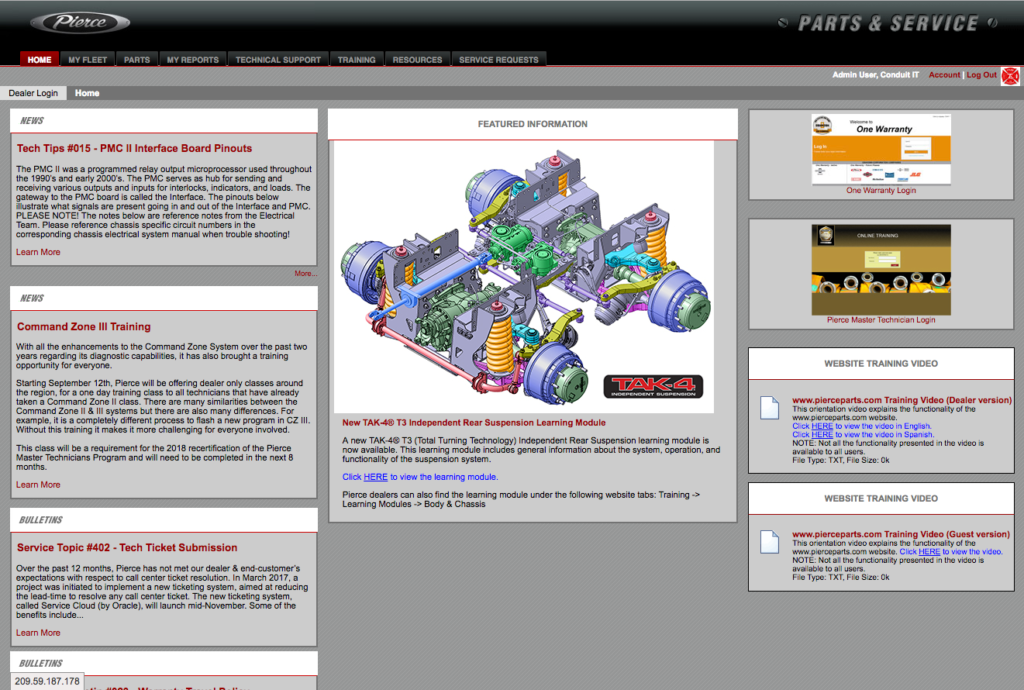Click the More... link below the first News panel
1024x690 pixels.
[x=305, y=274]
